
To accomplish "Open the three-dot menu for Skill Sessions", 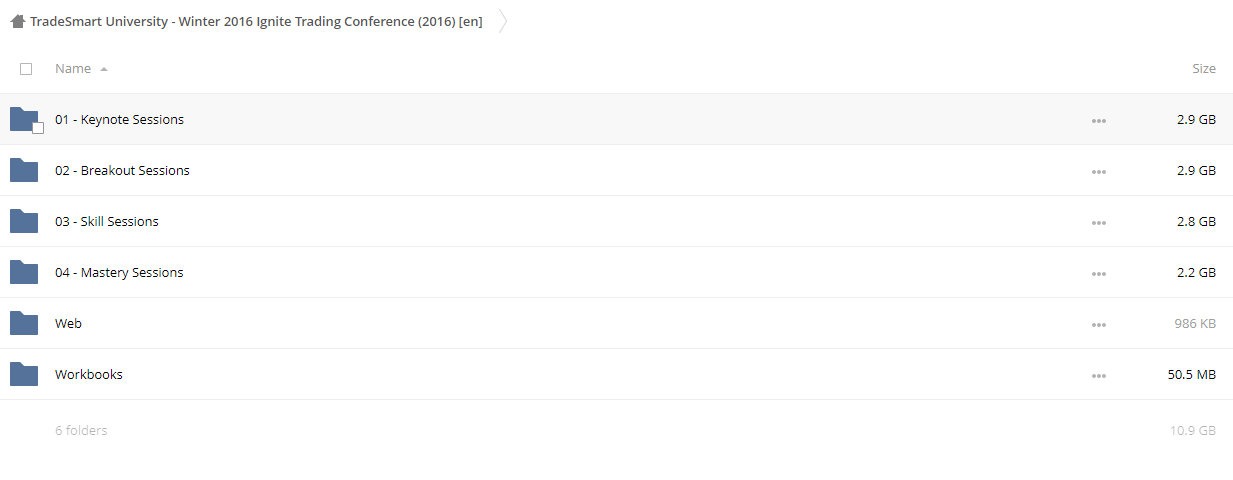I will click(1099, 222).
